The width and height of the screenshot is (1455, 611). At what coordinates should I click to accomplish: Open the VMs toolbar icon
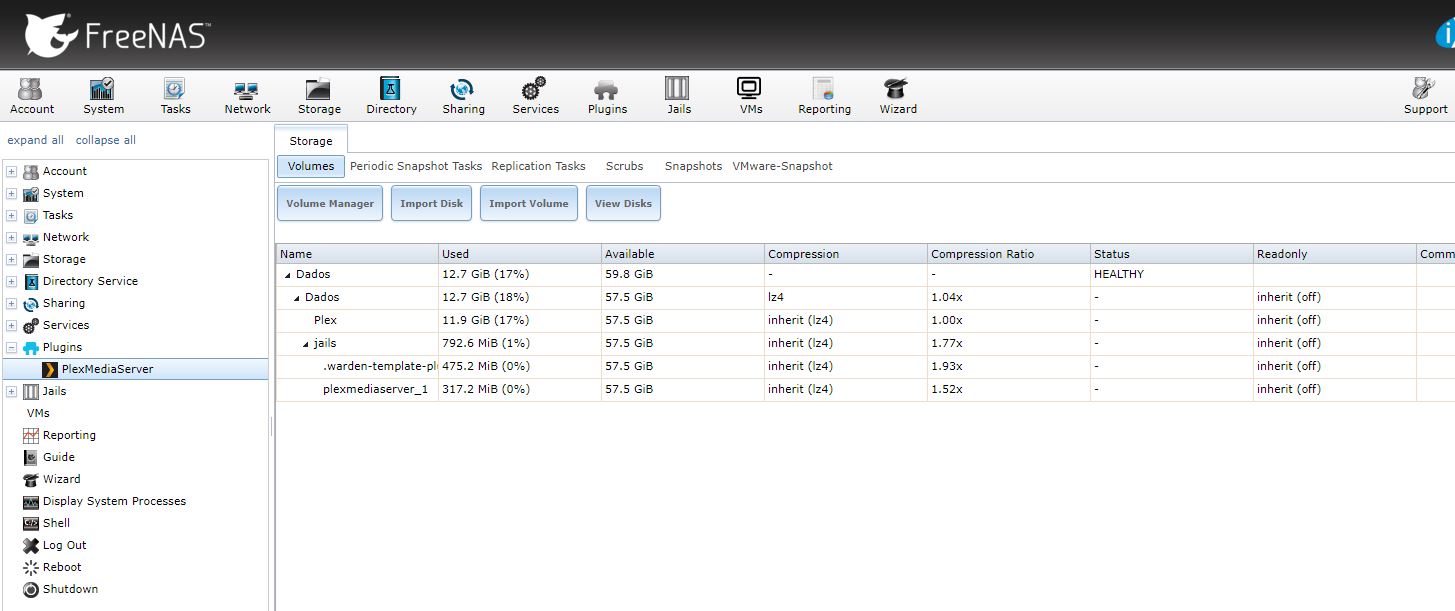(x=750, y=96)
